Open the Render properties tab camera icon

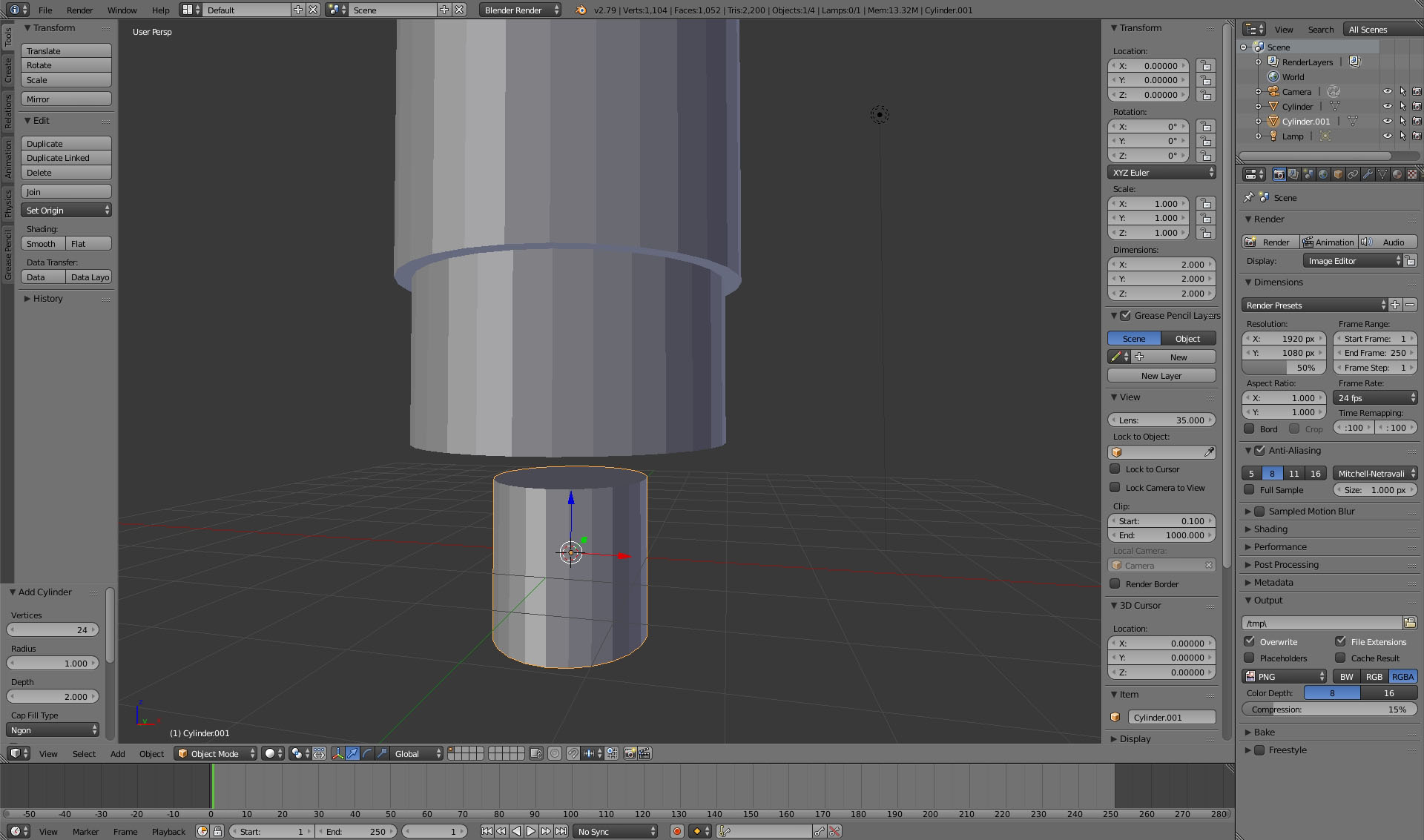[1279, 174]
